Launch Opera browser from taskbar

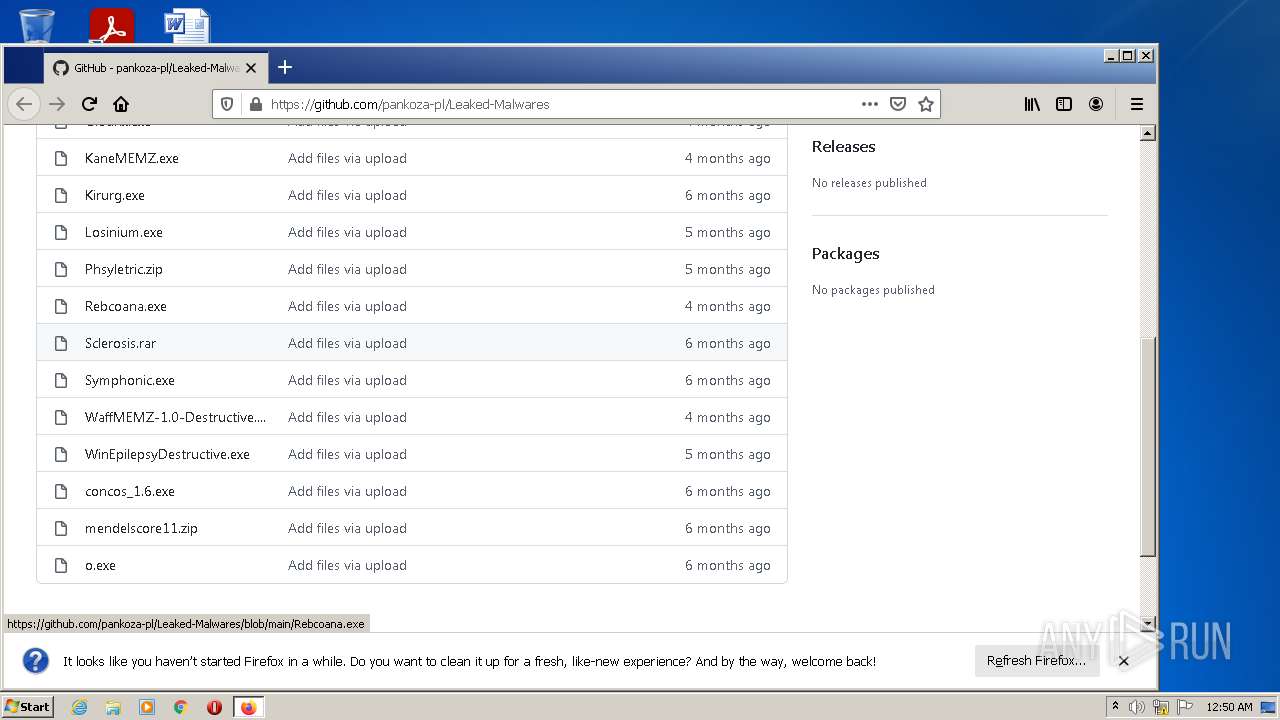point(214,707)
